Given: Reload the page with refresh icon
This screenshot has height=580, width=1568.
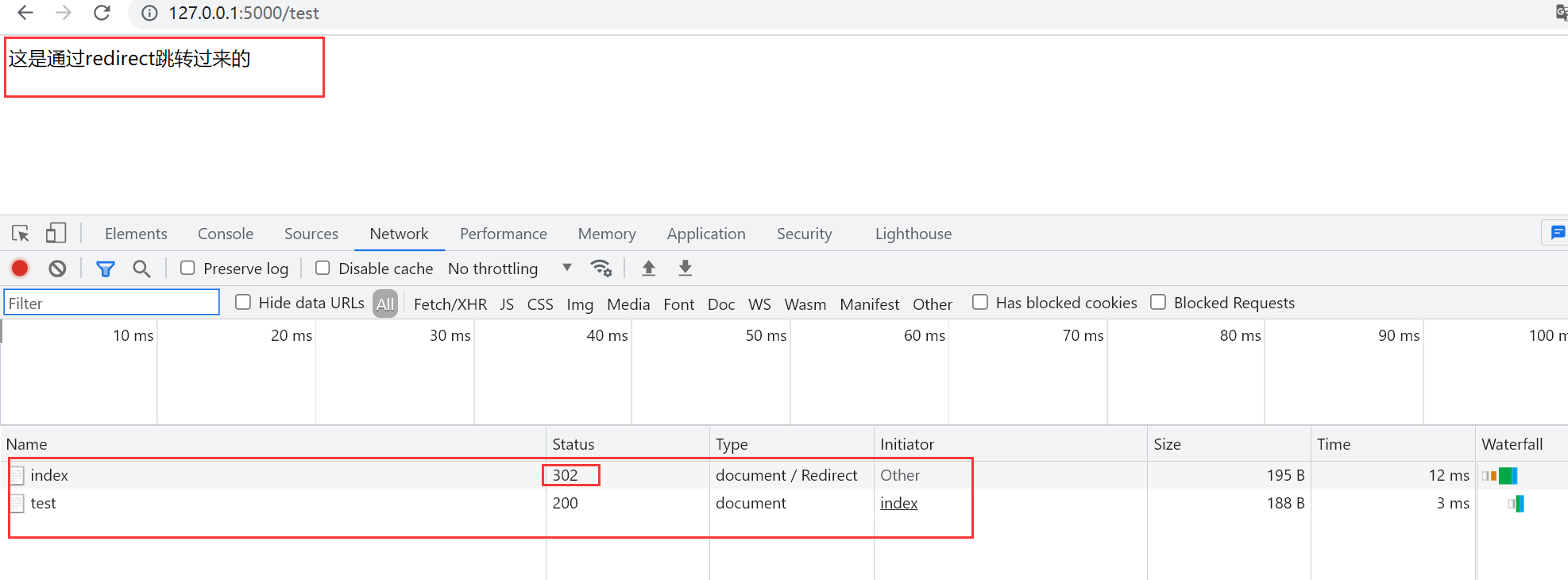Looking at the screenshot, I should (102, 13).
